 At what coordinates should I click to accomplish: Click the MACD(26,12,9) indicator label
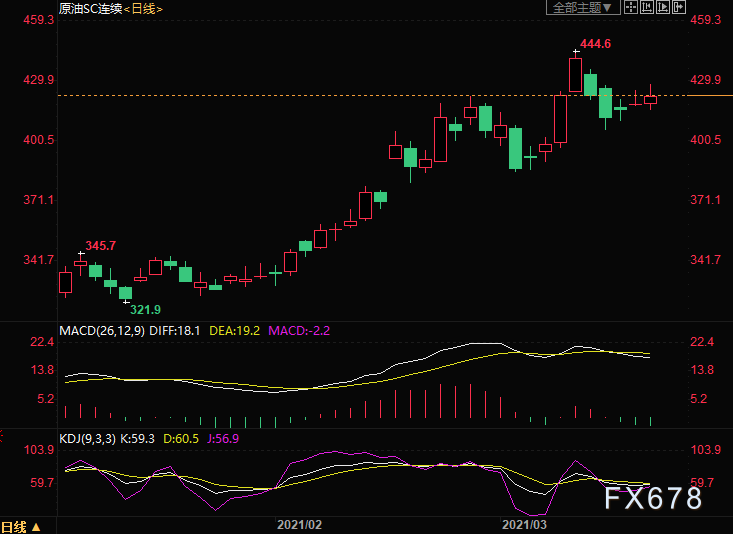point(102,331)
